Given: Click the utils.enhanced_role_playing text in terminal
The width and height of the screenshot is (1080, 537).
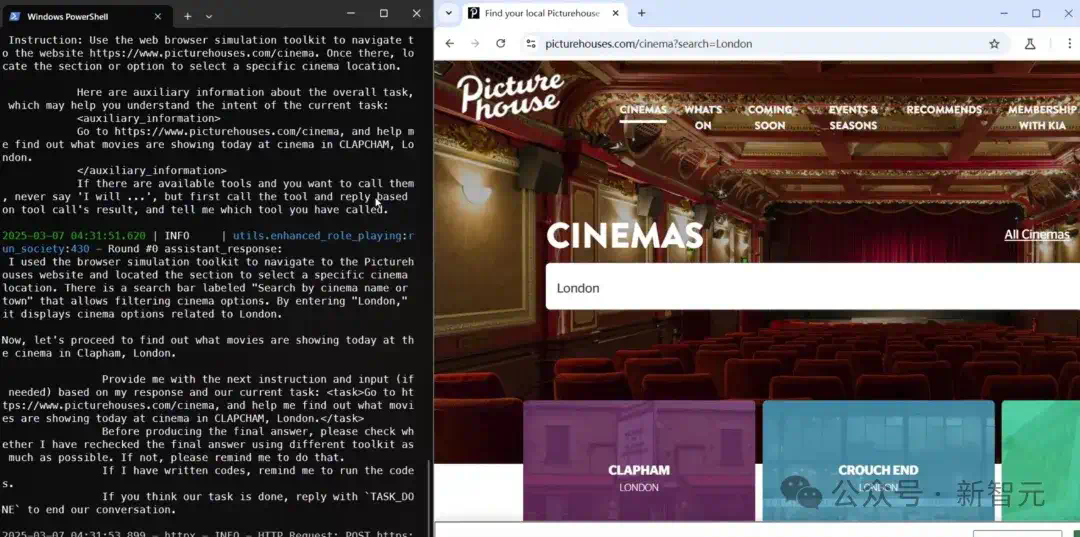Looking at the screenshot, I should (317, 235).
